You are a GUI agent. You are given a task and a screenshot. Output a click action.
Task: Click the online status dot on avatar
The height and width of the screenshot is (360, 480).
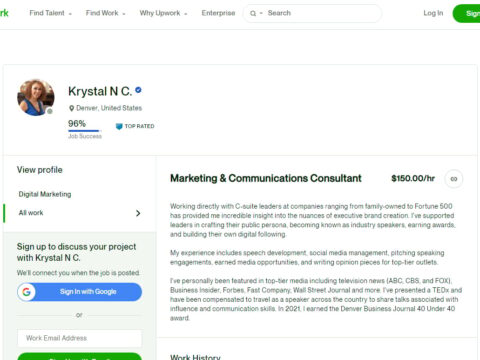click(50, 111)
